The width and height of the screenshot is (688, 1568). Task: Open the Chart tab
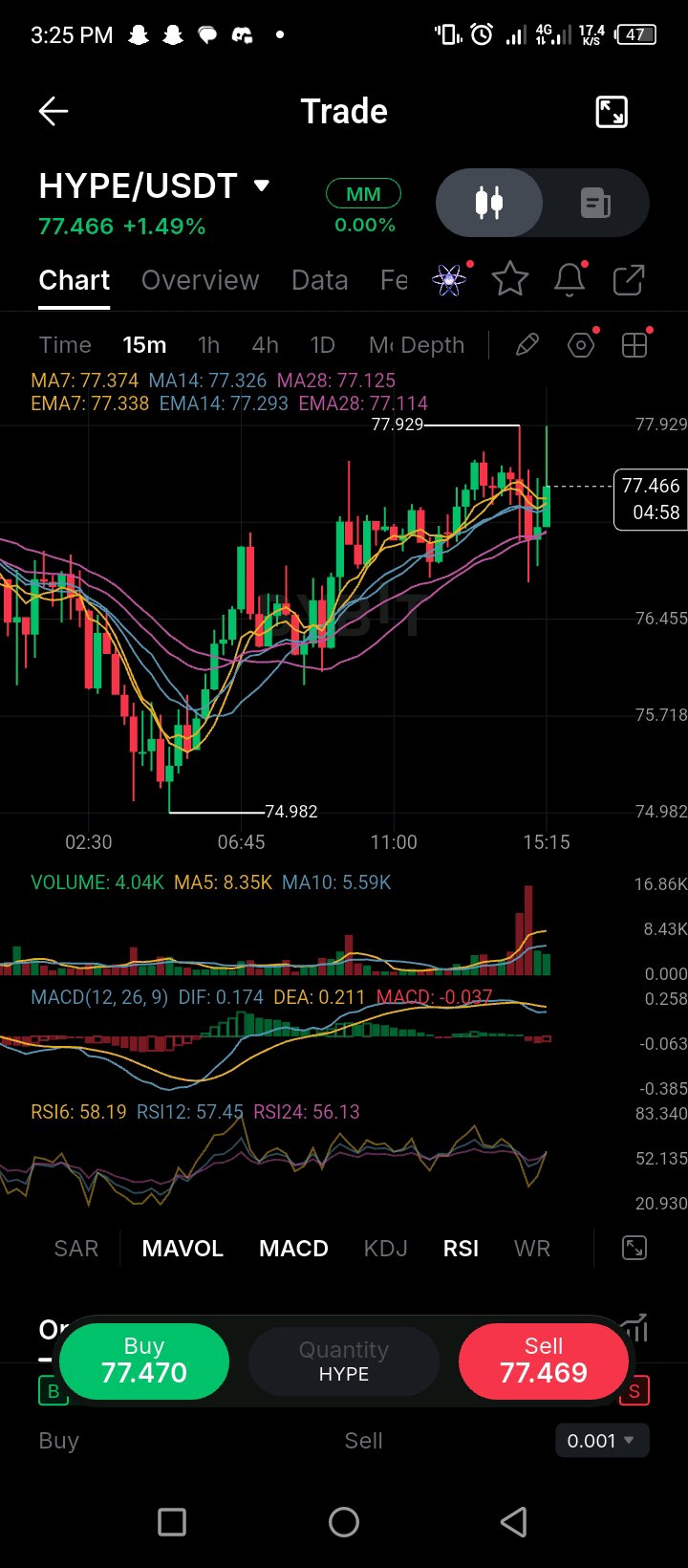click(74, 280)
